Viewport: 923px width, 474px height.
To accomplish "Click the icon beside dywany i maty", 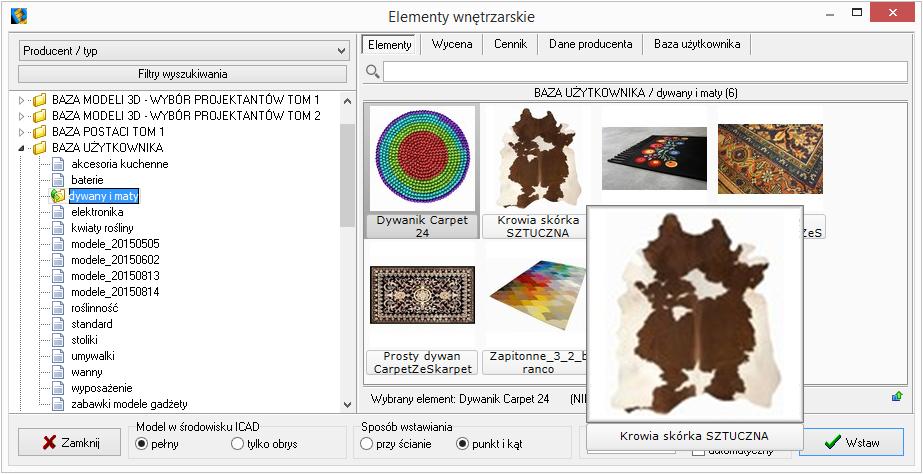I will tap(58, 195).
